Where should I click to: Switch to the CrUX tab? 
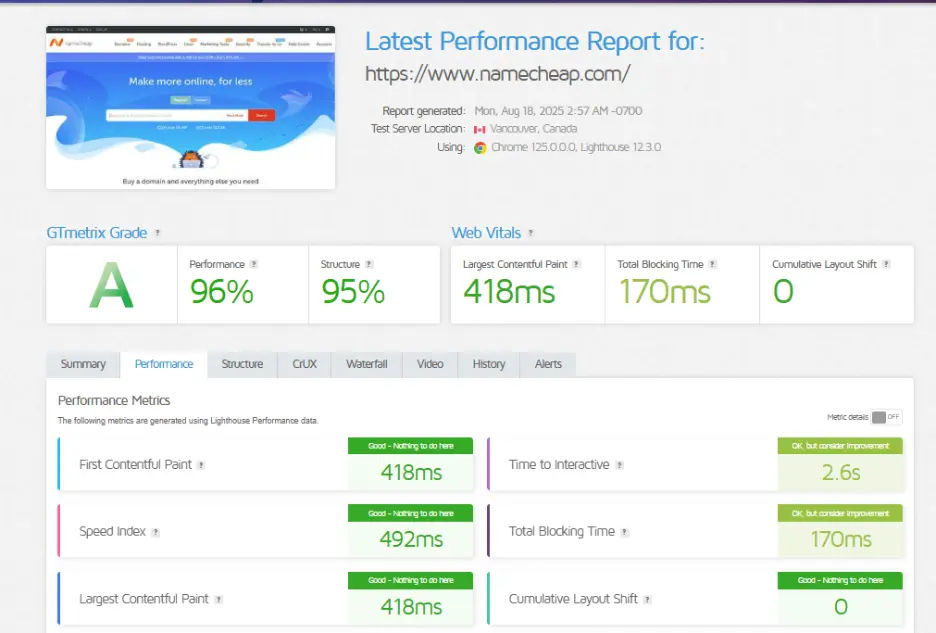pos(304,364)
